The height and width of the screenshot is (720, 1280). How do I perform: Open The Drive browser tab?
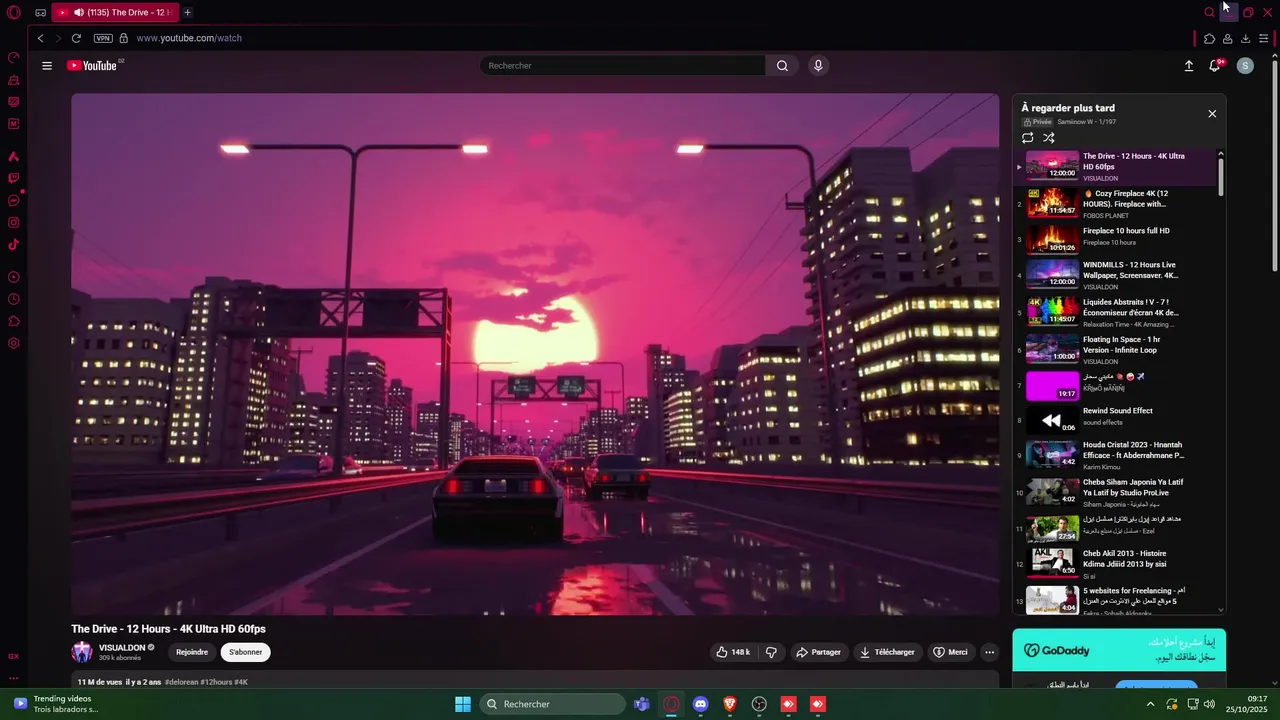pos(113,12)
